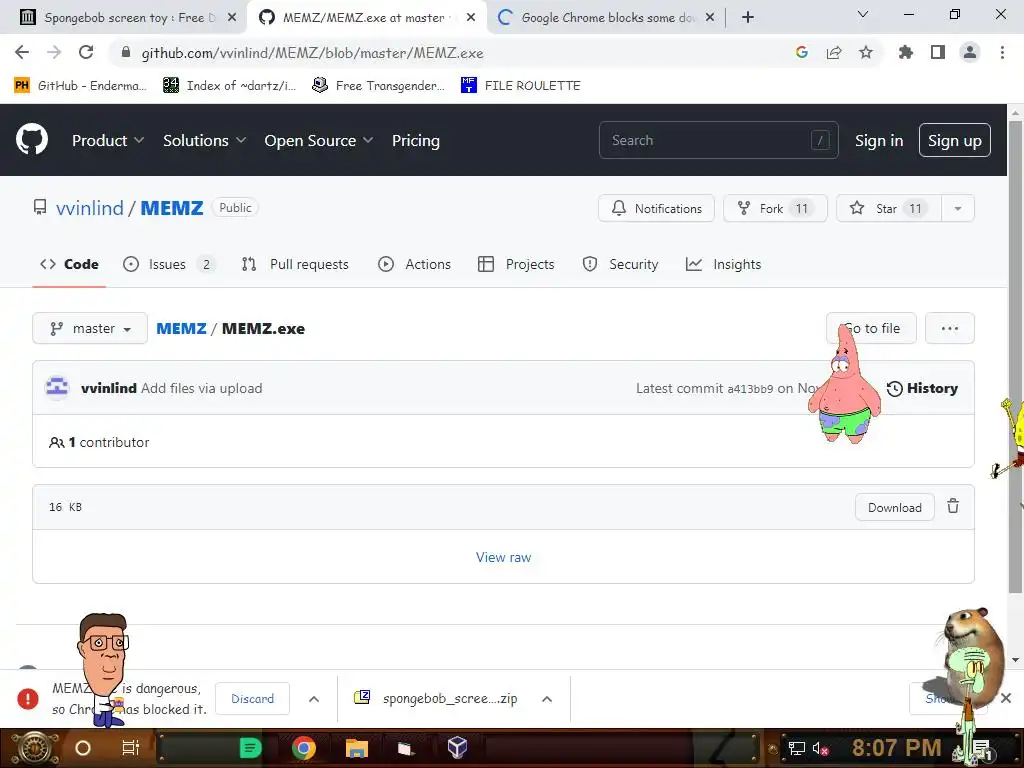
Task: Open the Chrome profile avatar
Action: [970, 52]
